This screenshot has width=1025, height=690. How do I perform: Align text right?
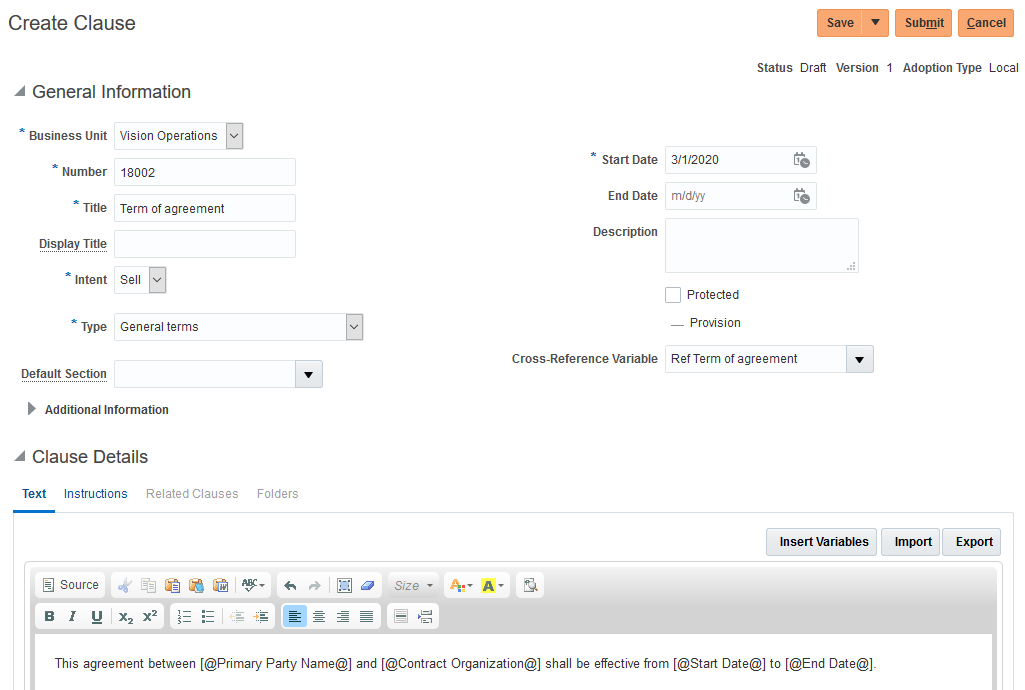[x=343, y=616]
